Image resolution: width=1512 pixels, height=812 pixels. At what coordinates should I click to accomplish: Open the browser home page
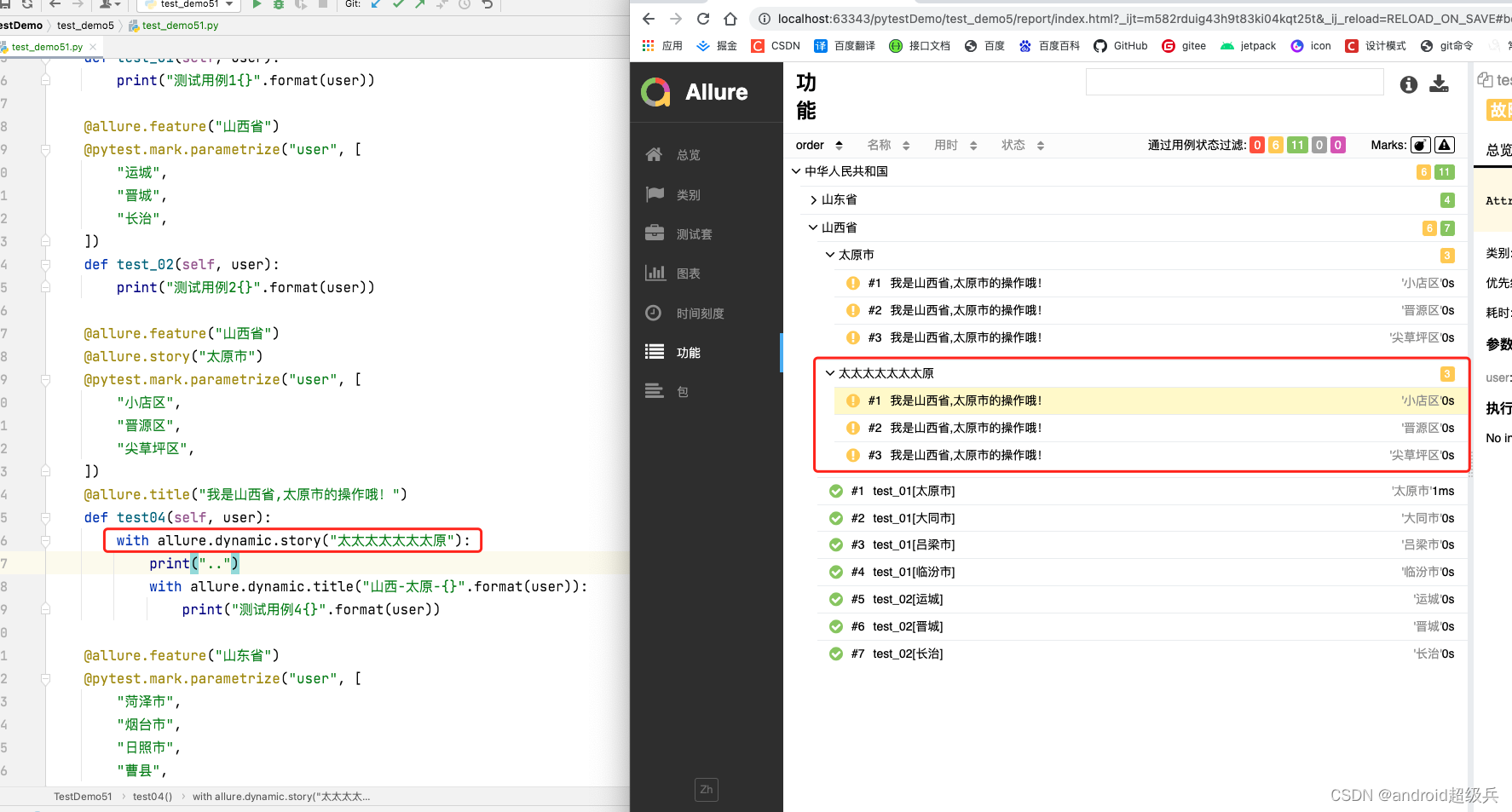pos(730,19)
